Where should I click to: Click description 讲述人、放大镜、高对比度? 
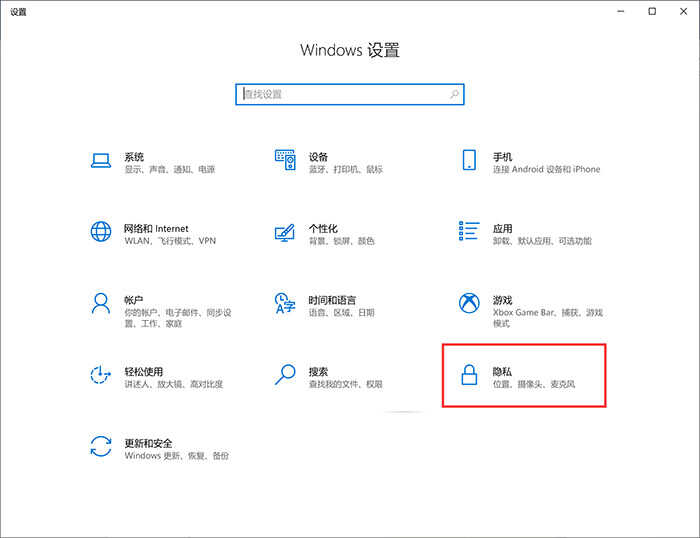pyautogui.click(x=174, y=384)
